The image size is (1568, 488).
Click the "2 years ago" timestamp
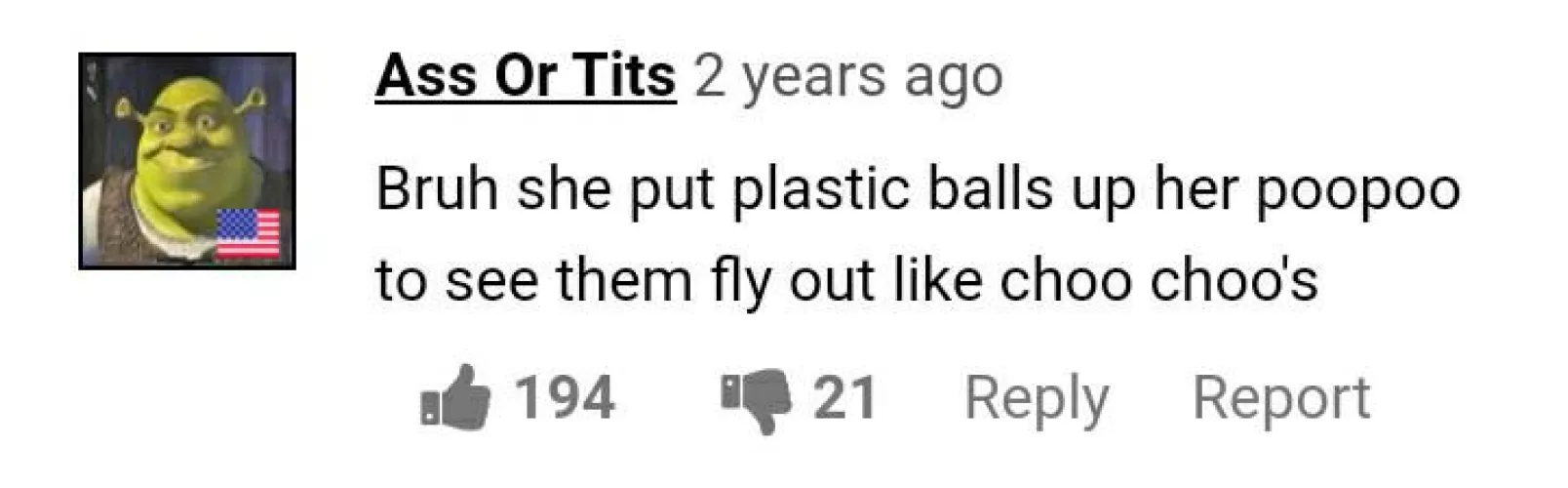pos(848,78)
